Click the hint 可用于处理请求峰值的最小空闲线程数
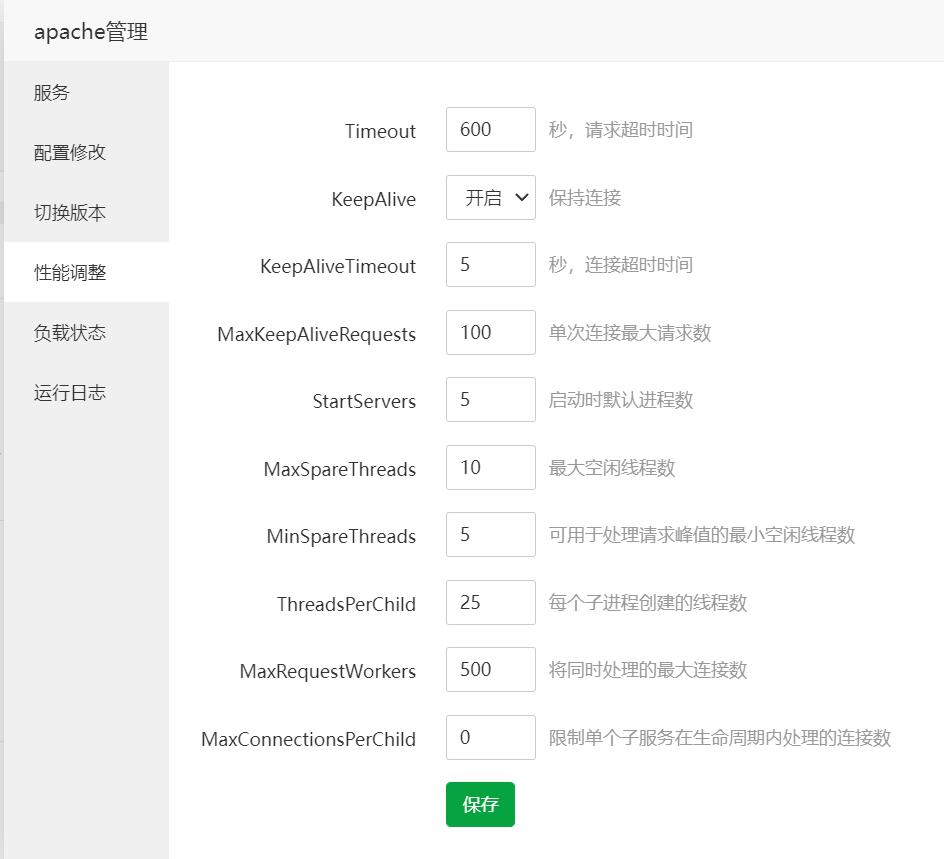The height and width of the screenshot is (859, 944). [702, 534]
